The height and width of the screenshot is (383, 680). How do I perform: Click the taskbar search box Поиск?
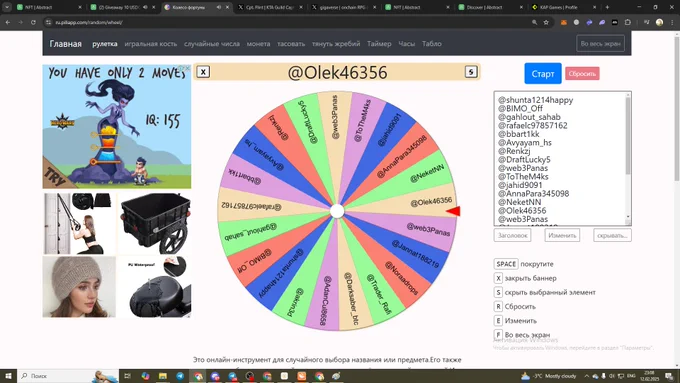coord(68,376)
